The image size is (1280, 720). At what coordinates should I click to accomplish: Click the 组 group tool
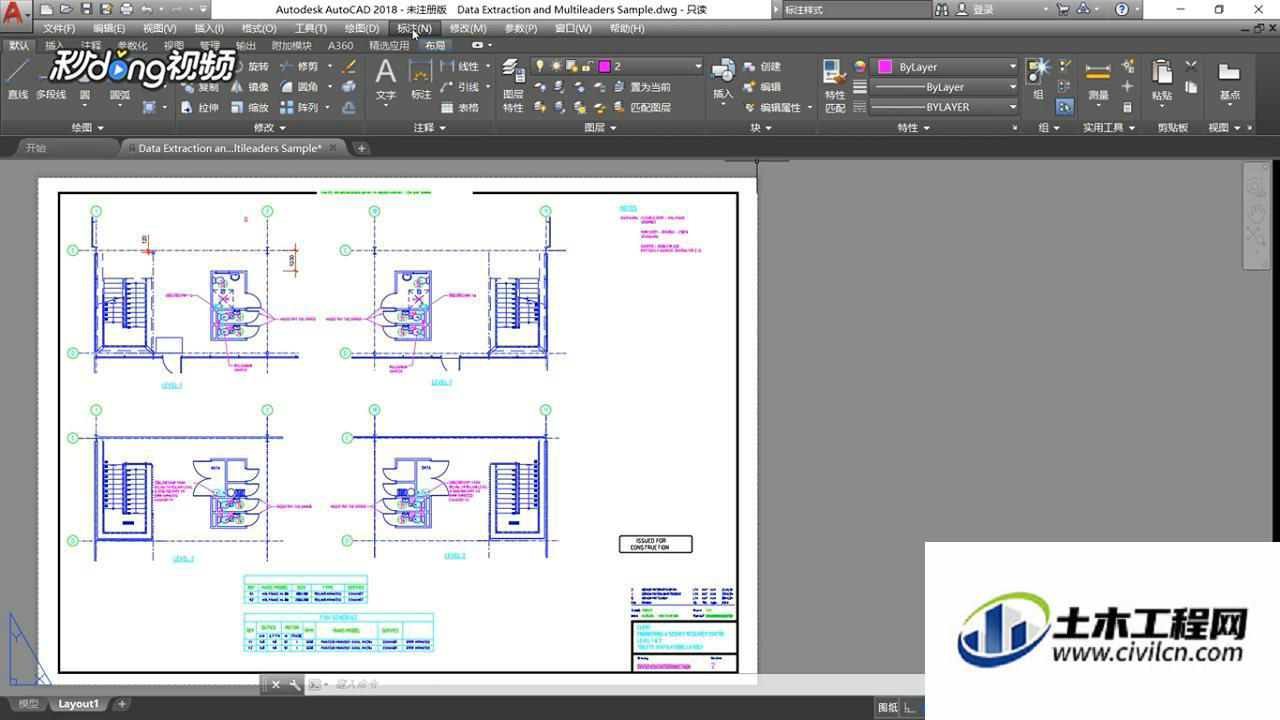(1038, 78)
